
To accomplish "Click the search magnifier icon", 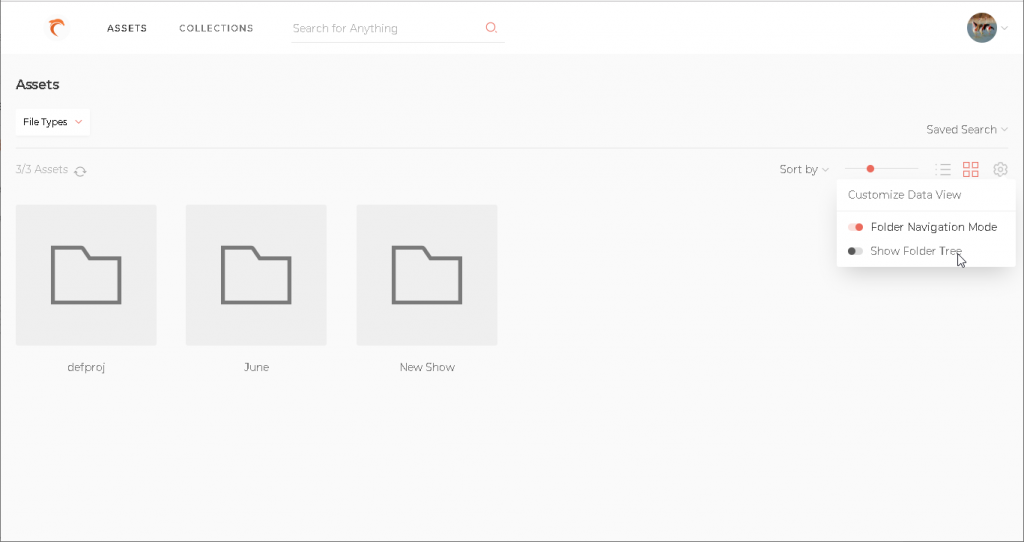I will pos(491,27).
